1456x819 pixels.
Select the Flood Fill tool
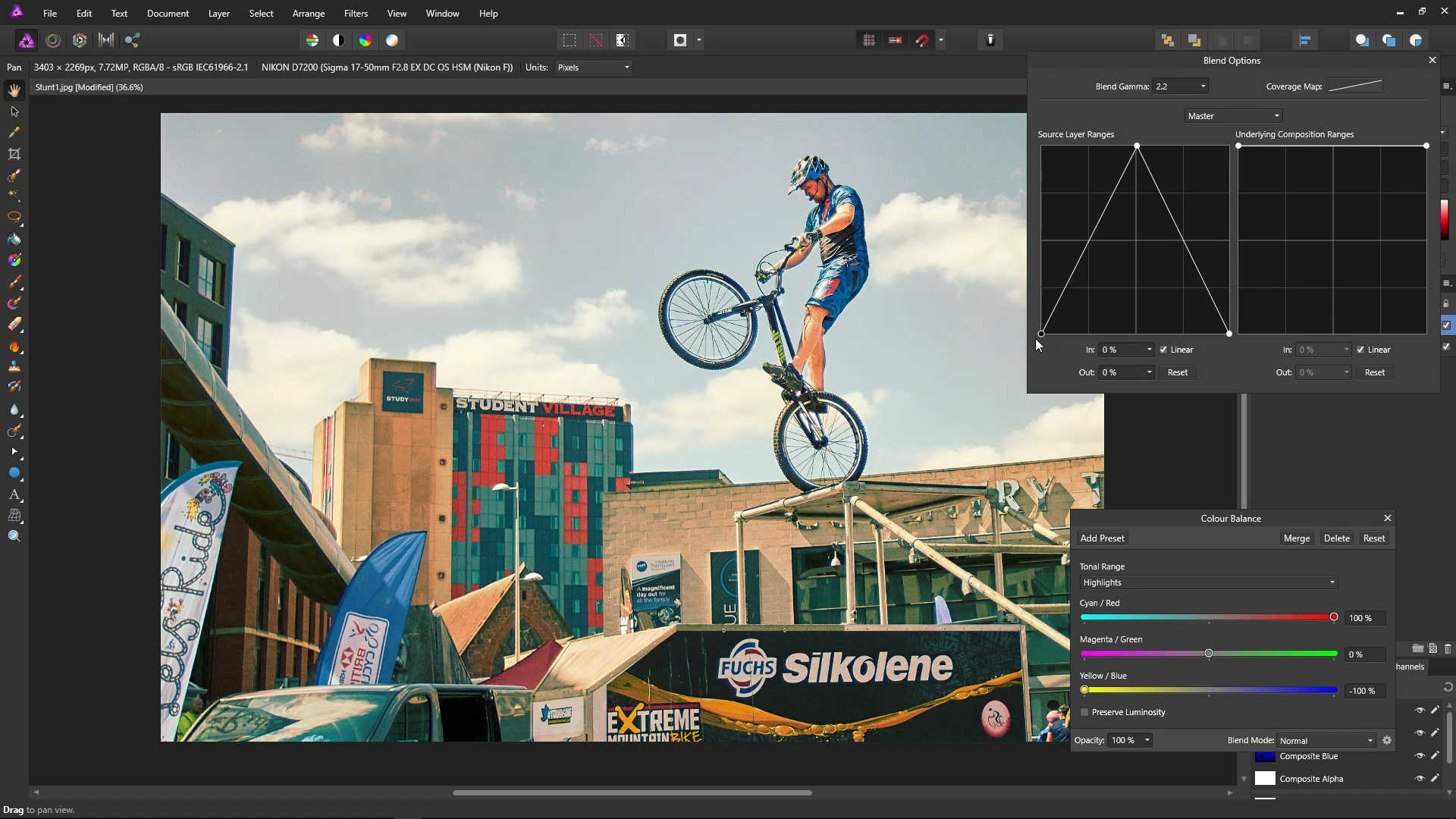(14, 240)
